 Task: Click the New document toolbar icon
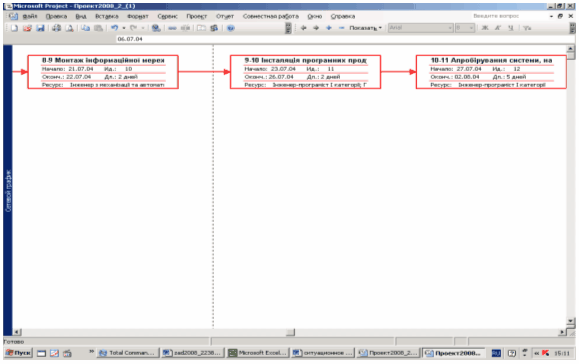(14, 28)
